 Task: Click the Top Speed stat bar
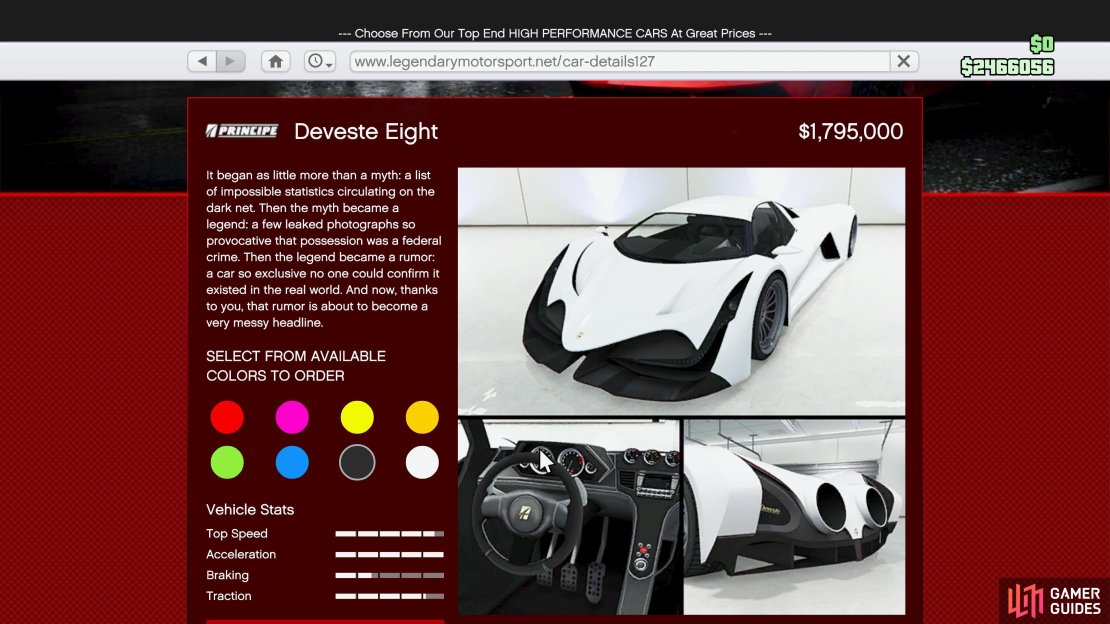point(389,533)
